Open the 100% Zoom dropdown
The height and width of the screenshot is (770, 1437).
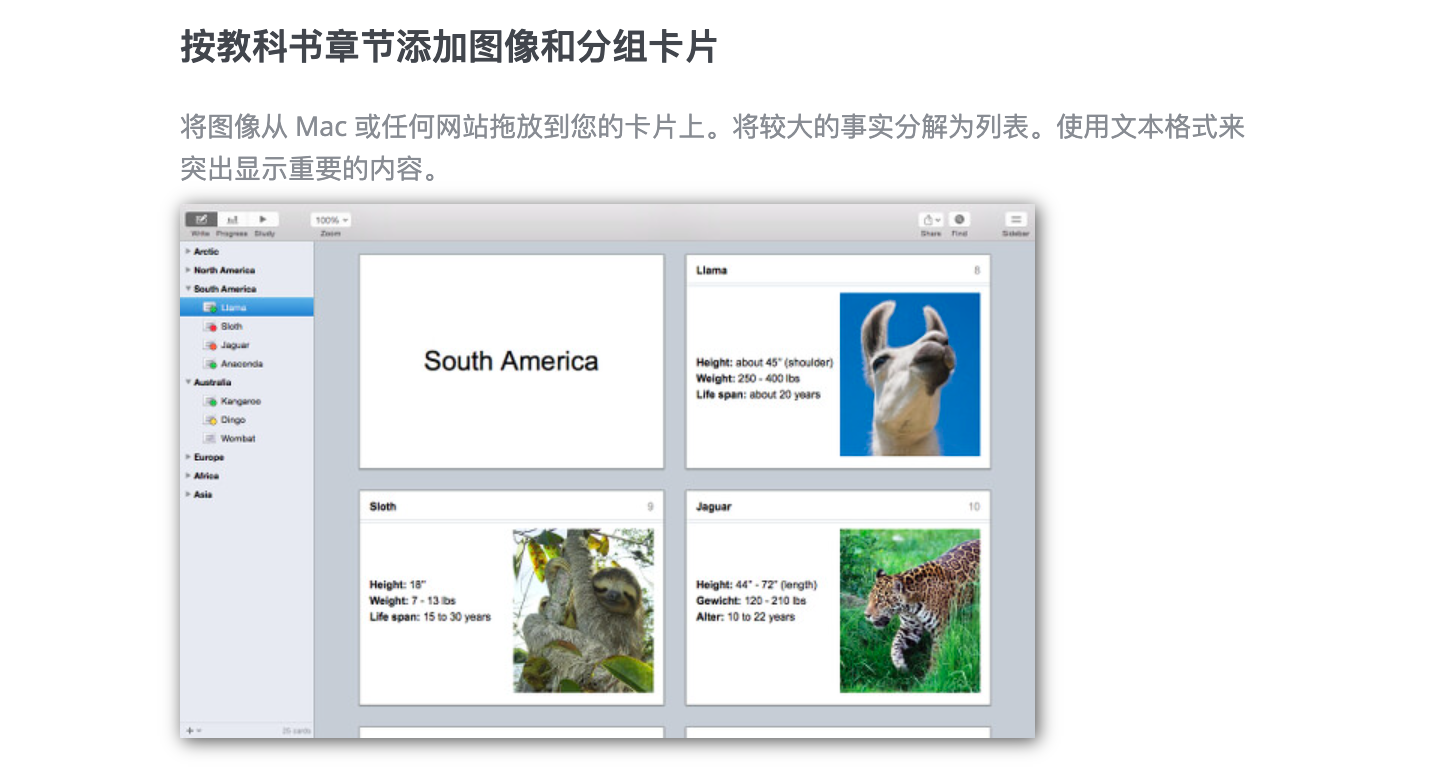[x=331, y=220]
